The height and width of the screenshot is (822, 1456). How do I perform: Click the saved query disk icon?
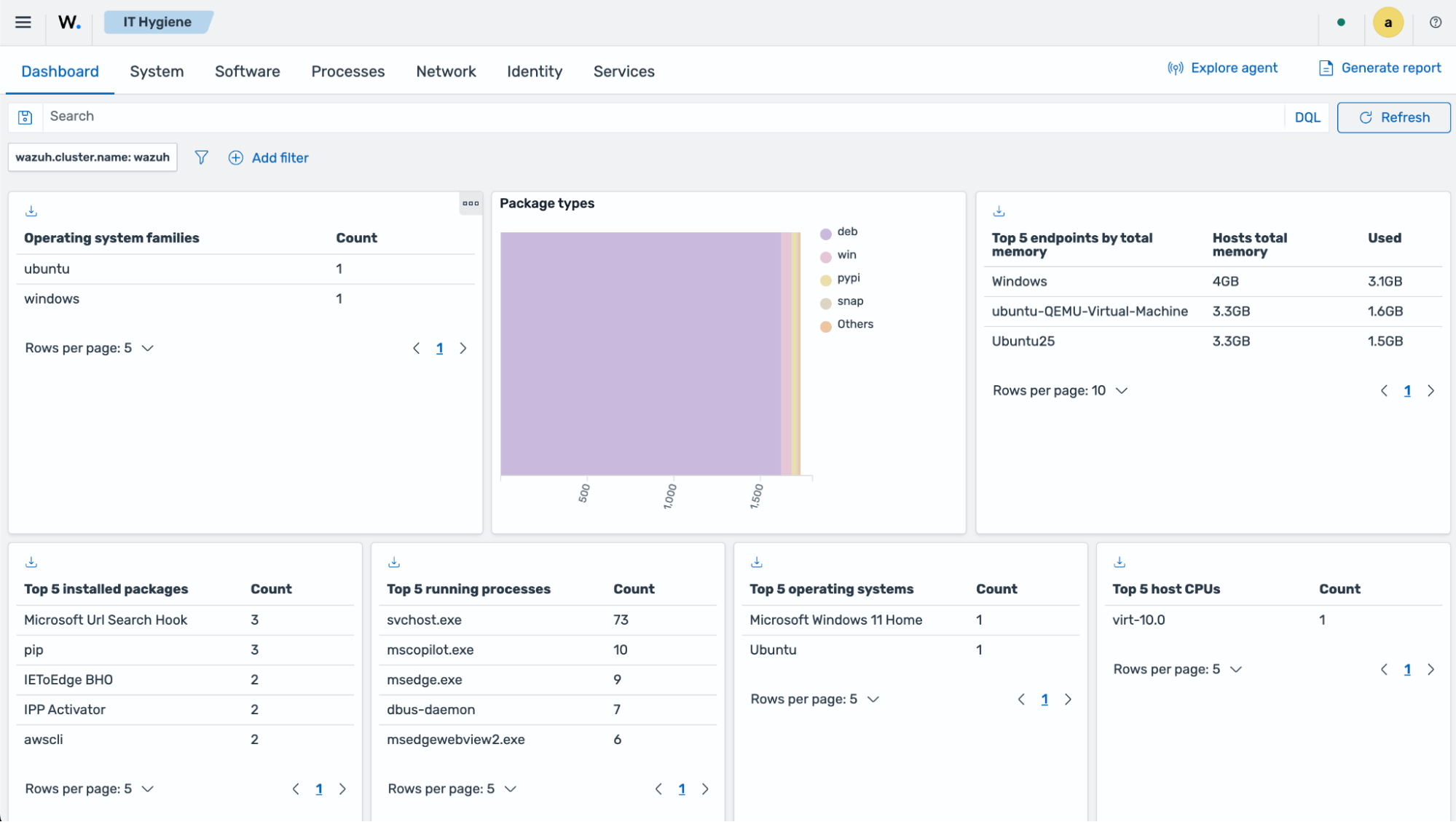click(25, 116)
